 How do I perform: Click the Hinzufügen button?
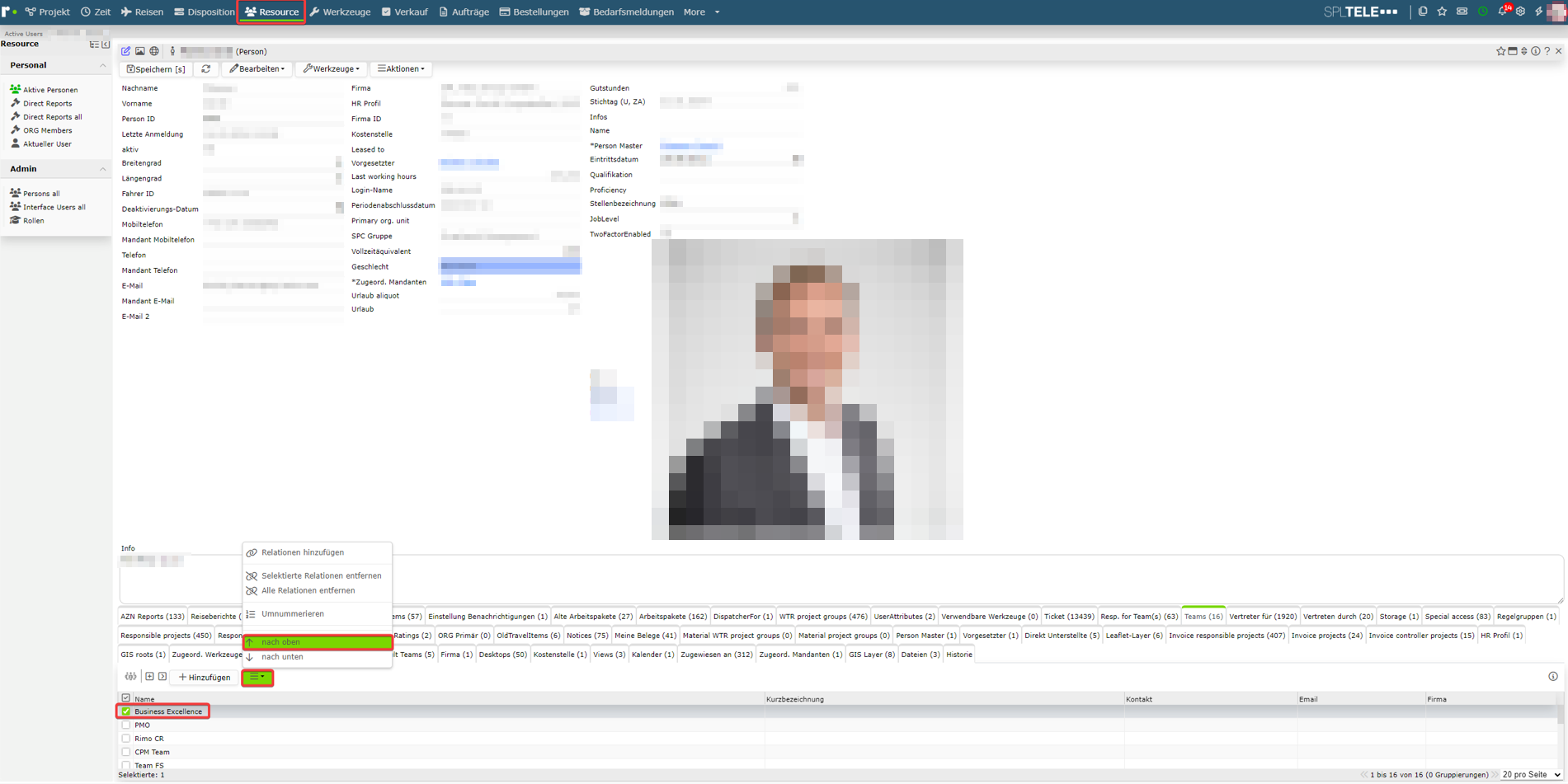click(x=205, y=678)
